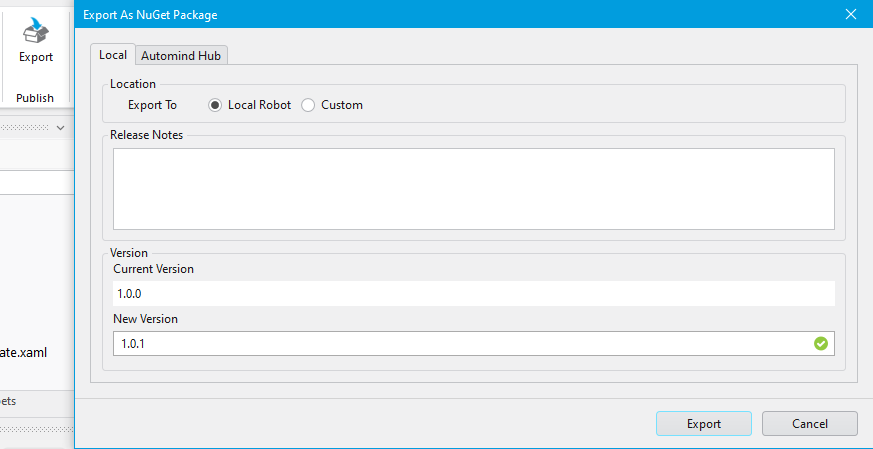873x449 pixels.
Task: Click the New Version input field
Action: 474,344
